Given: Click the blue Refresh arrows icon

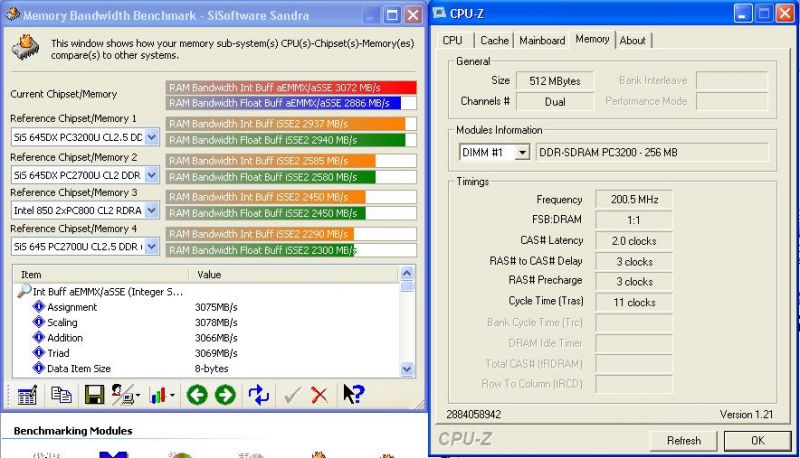Looking at the screenshot, I should 259,395.
